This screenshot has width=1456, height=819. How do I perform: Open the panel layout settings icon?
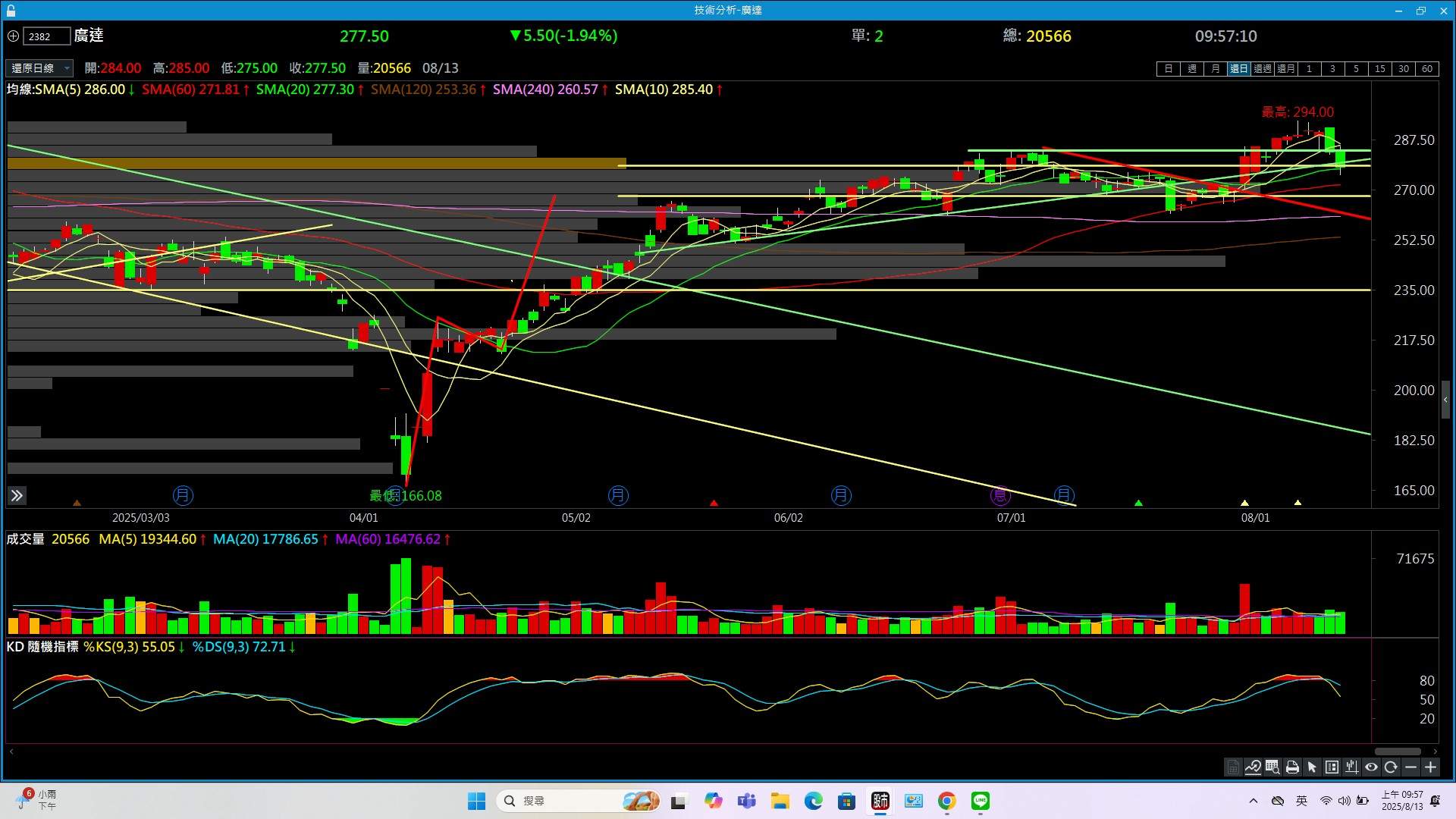click(x=1332, y=767)
